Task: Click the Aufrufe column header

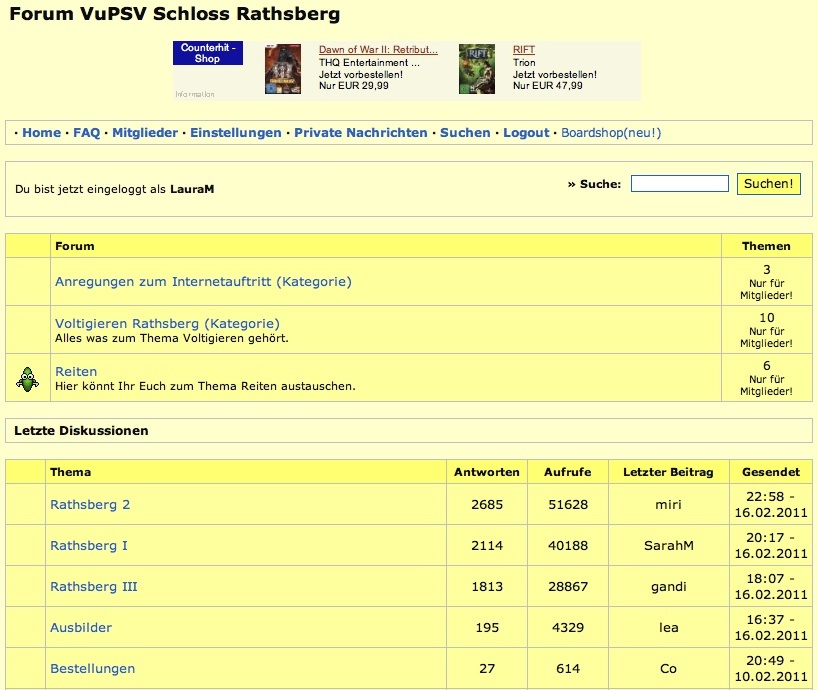Action: [568, 472]
